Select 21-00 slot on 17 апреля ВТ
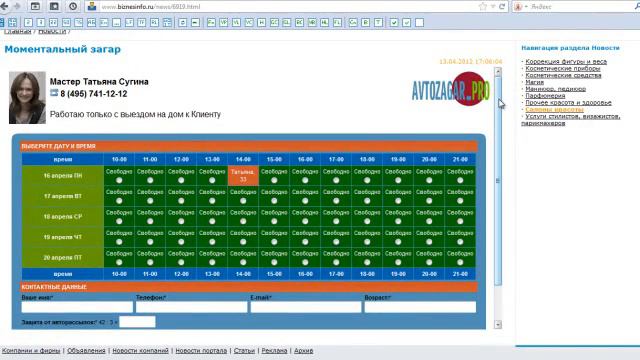 [x=460, y=201]
